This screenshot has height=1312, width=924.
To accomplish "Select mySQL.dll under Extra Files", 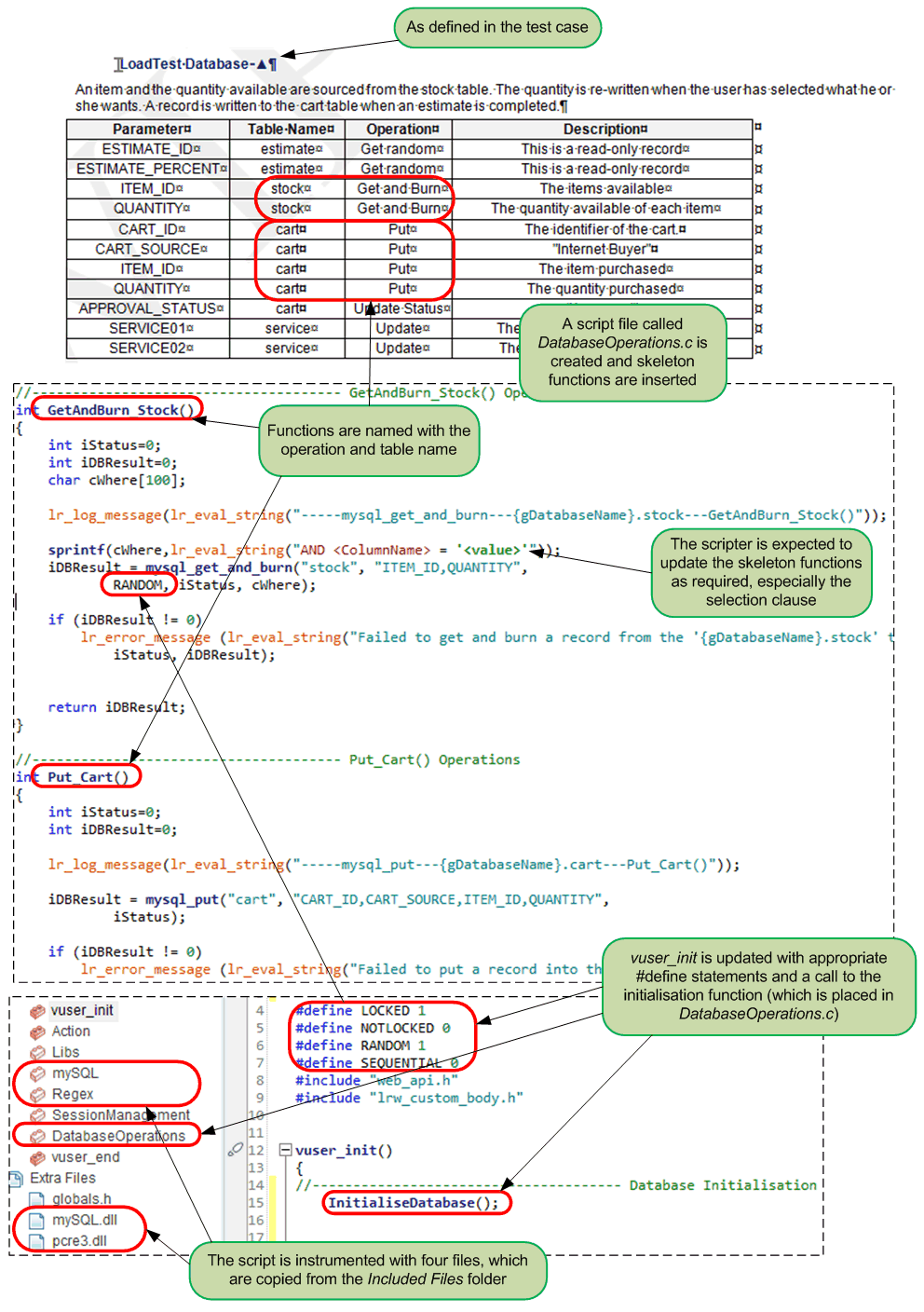I will click(x=84, y=1220).
